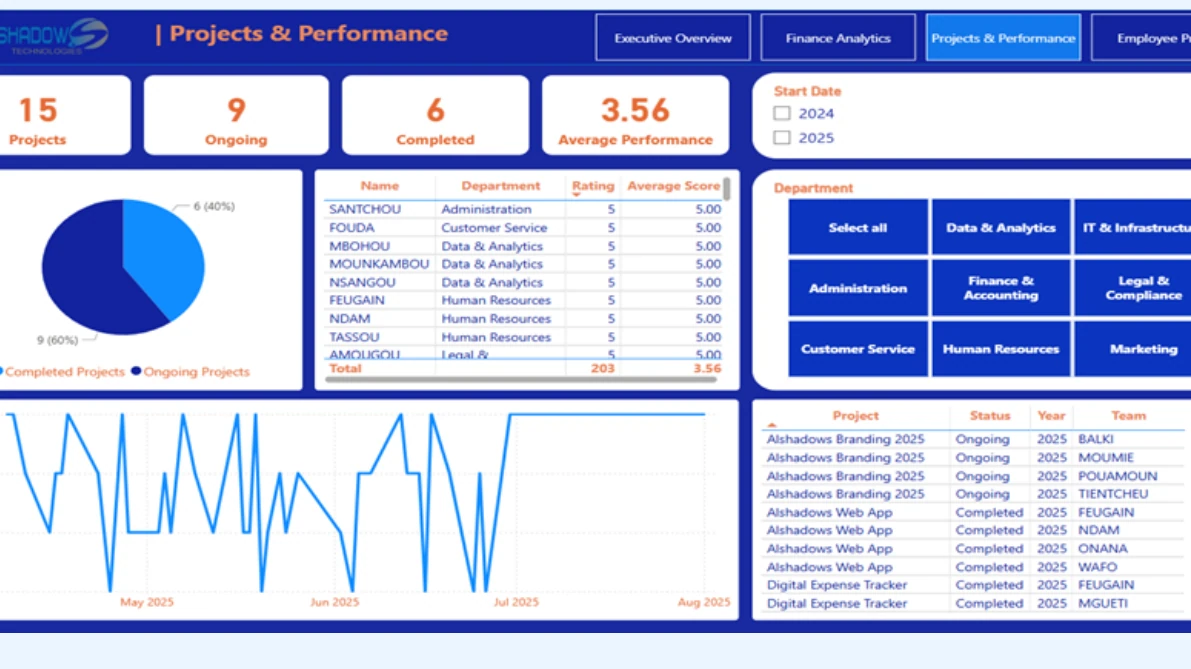Select the MOUMIE team row

coord(975,458)
